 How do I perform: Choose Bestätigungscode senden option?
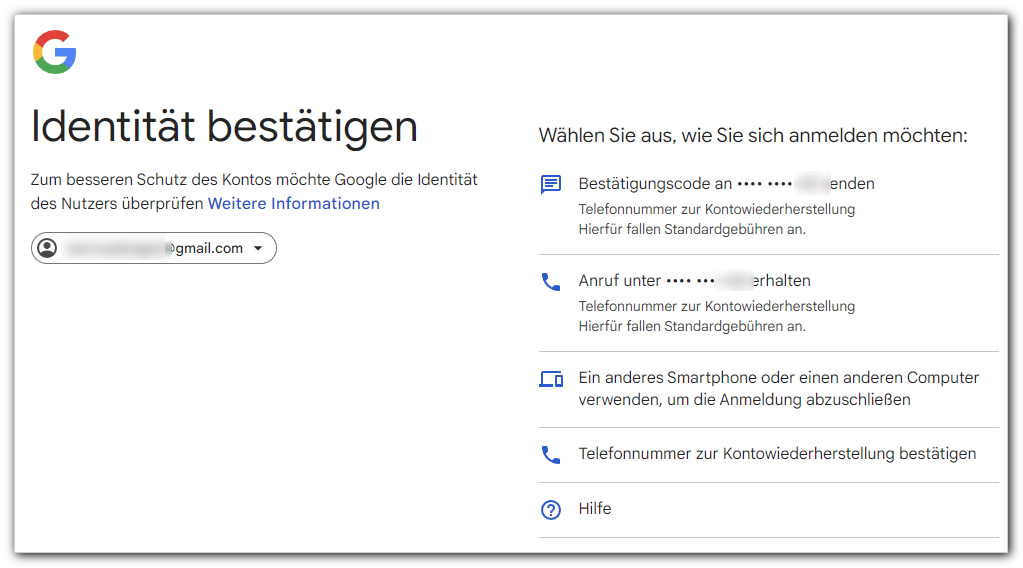[769, 206]
